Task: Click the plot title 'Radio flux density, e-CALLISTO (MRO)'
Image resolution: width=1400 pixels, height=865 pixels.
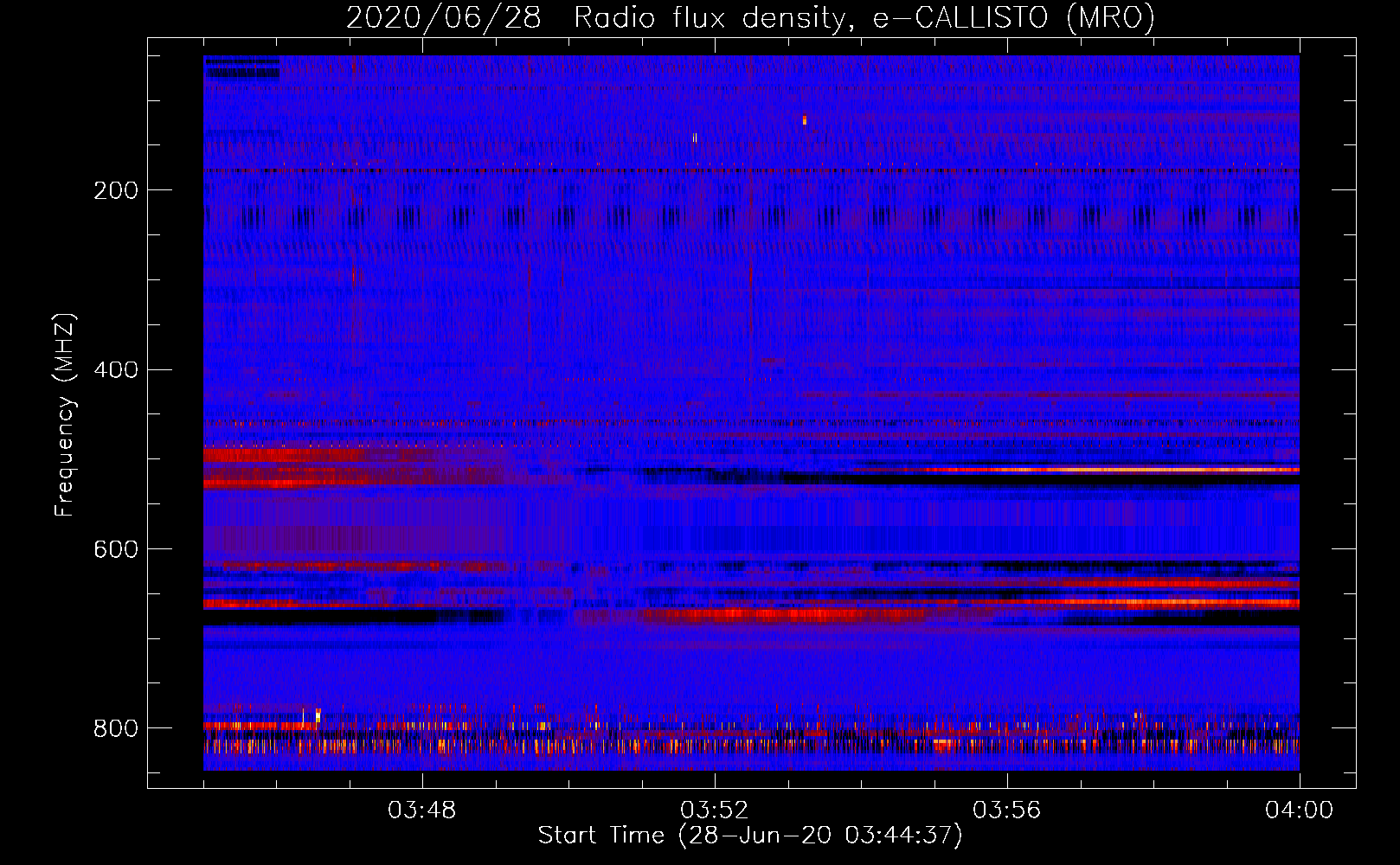Action: [x=864, y=18]
